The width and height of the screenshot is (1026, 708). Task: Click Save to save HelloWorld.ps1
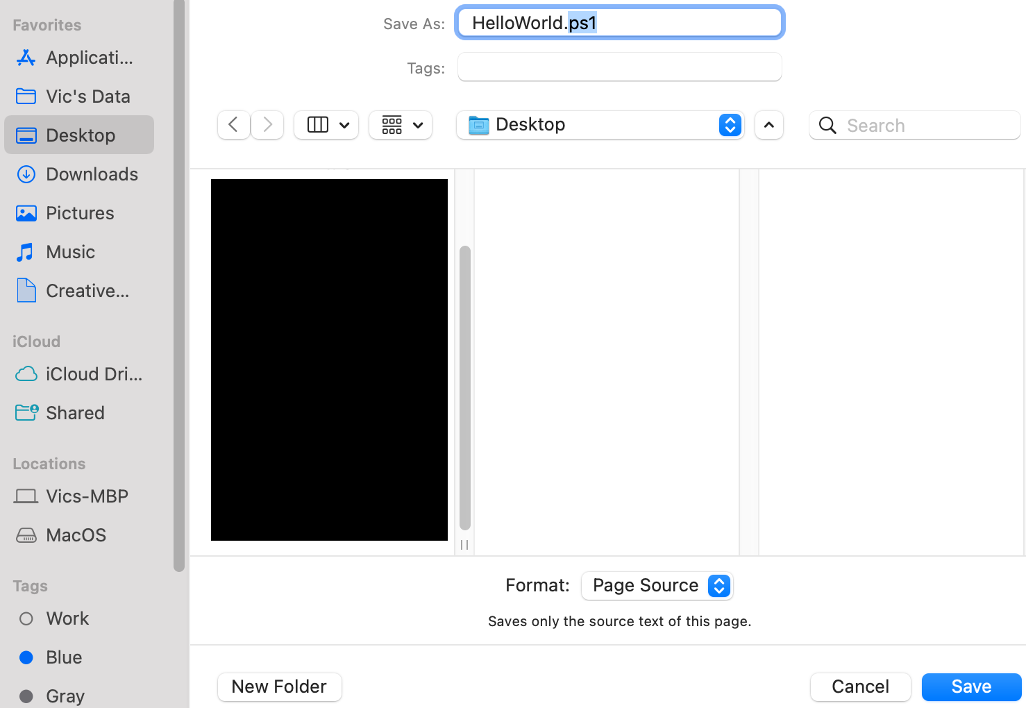coord(971,687)
